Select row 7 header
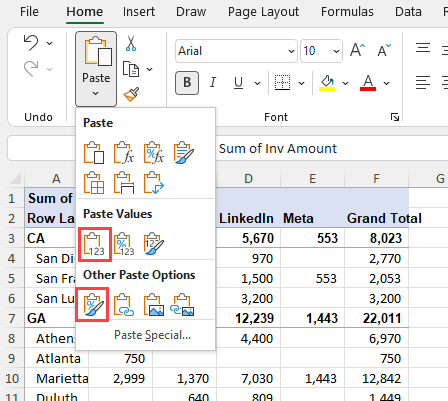This screenshot has height=401, width=448. [x=12, y=318]
